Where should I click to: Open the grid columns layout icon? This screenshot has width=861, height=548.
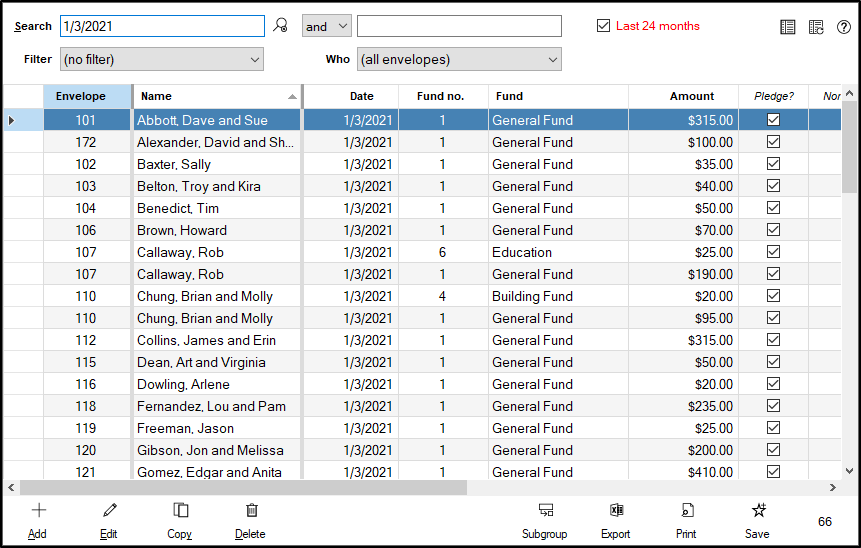(x=788, y=27)
